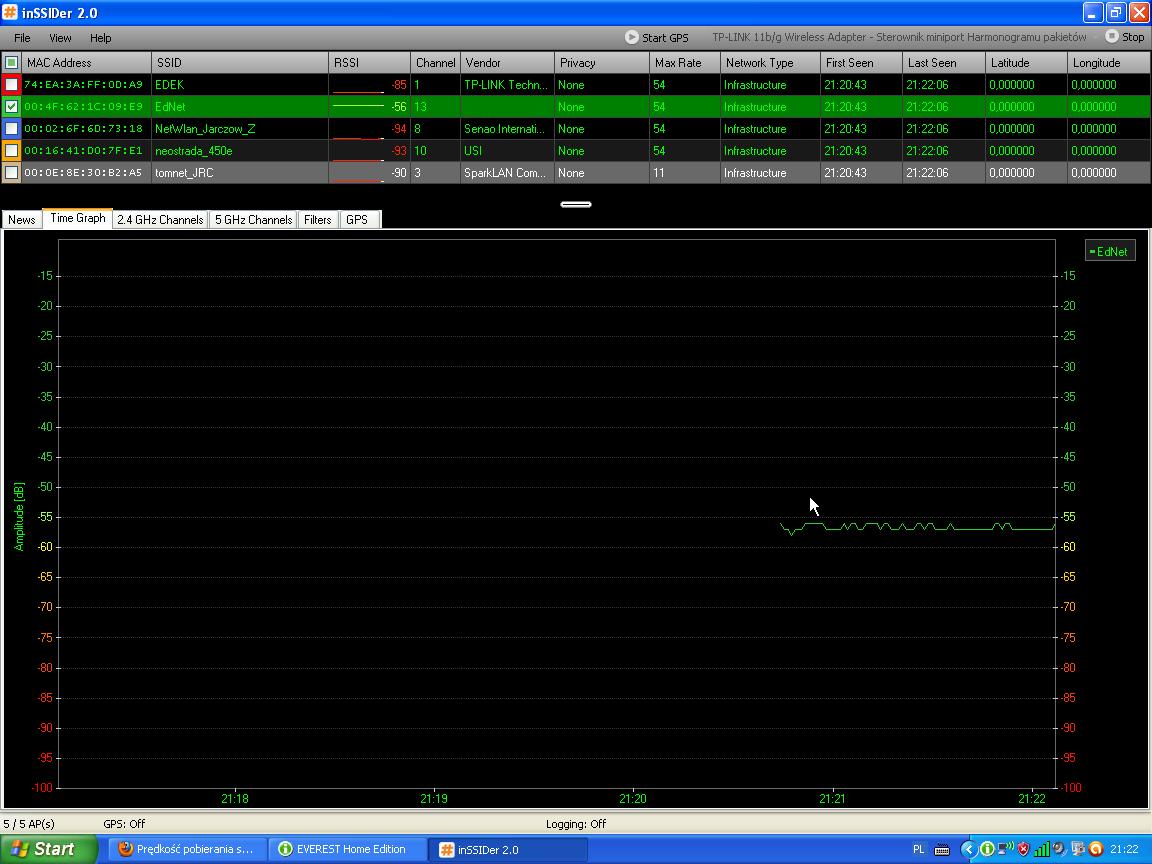Sort by the Network Type column header
Image resolution: width=1152 pixels, height=864 pixels.
[x=770, y=62]
